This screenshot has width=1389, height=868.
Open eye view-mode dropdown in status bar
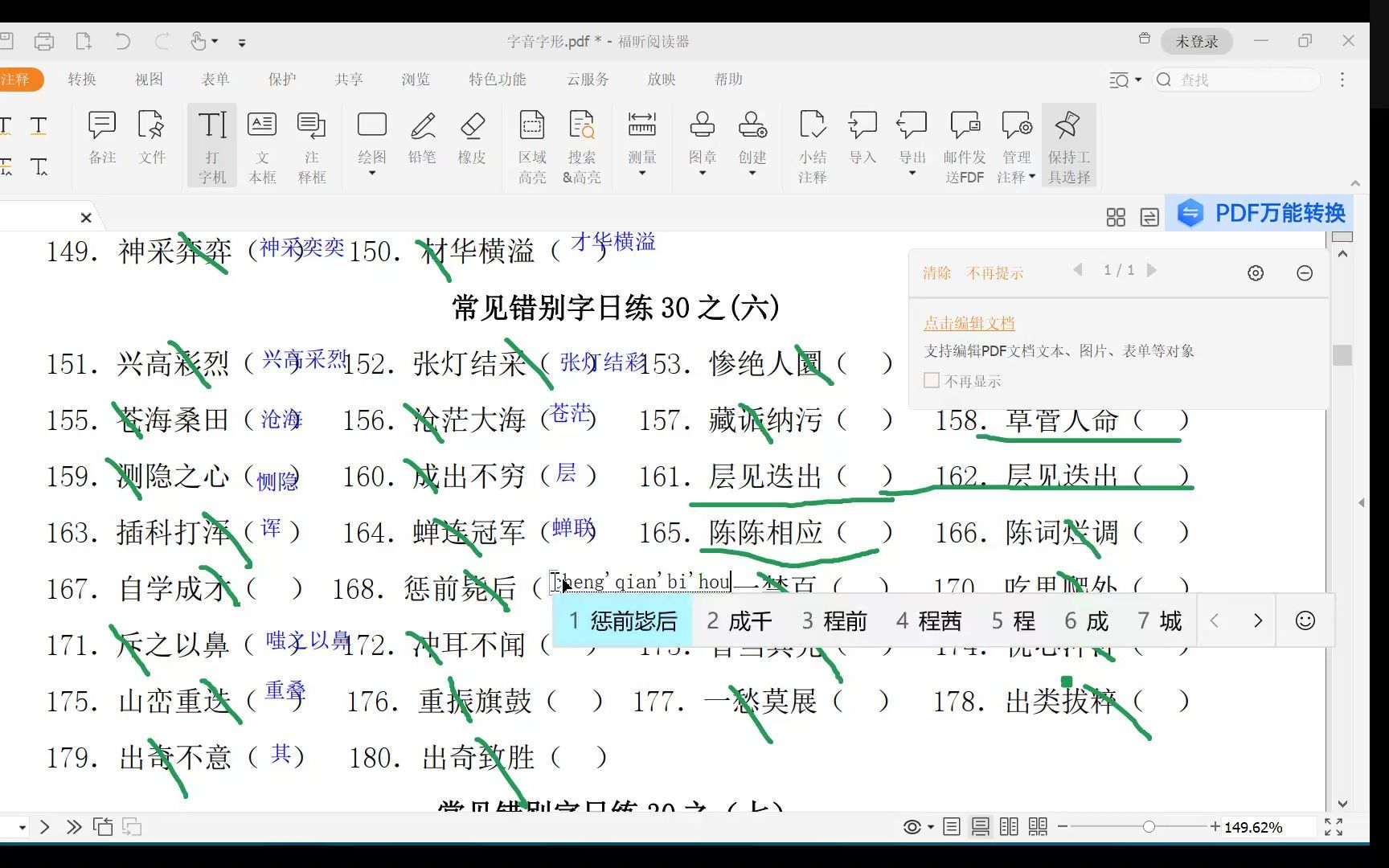point(931,827)
